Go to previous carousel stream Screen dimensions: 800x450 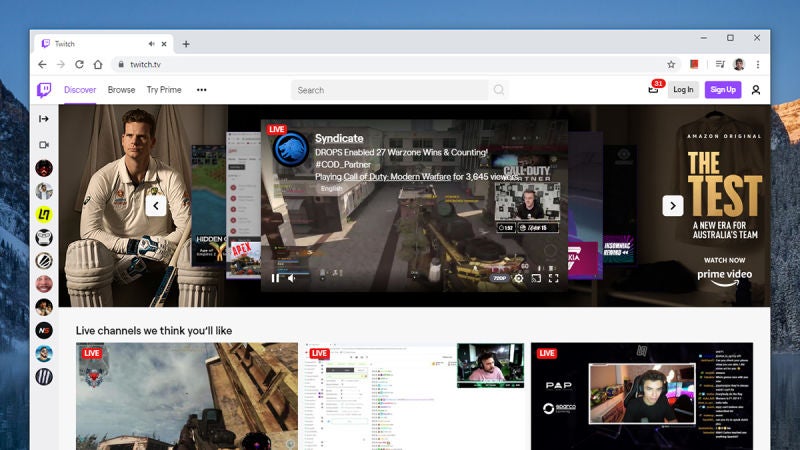(x=156, y=206)
